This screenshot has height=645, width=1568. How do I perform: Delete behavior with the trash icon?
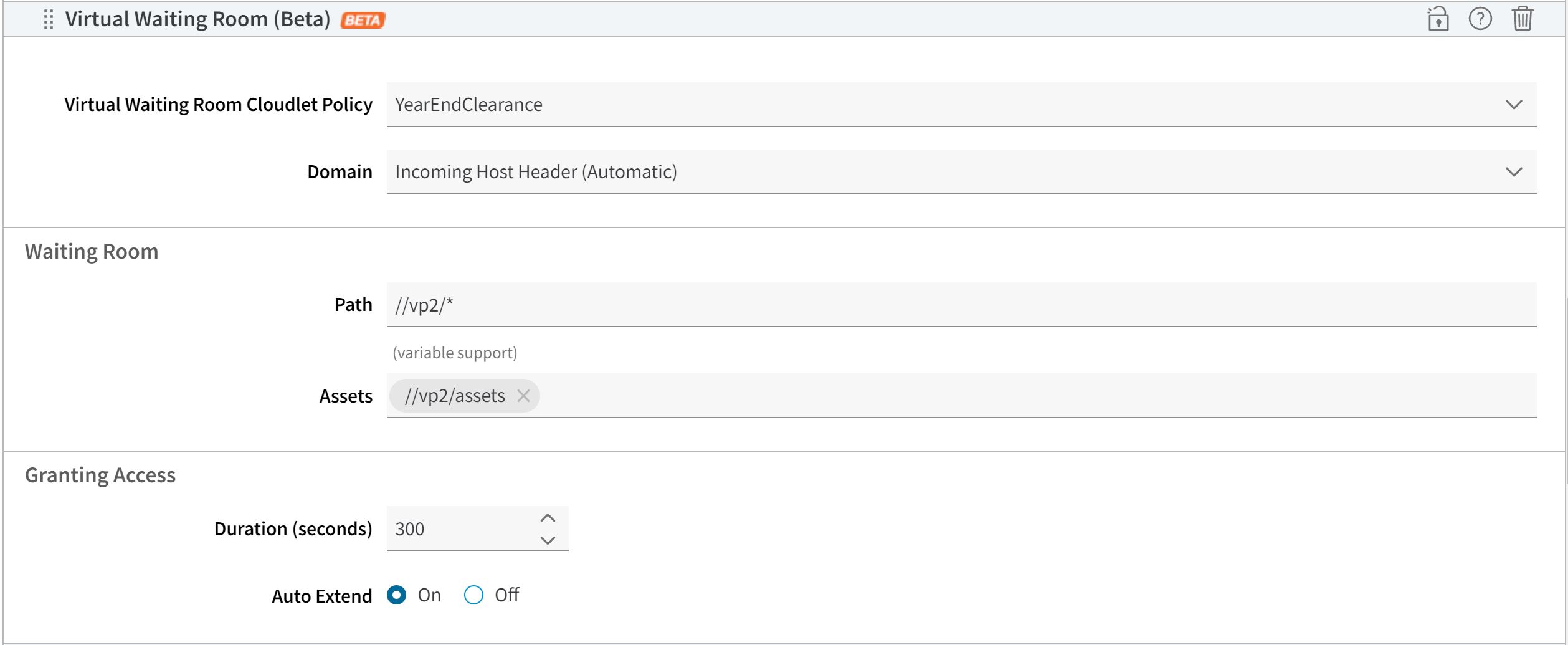[1523, 19]
